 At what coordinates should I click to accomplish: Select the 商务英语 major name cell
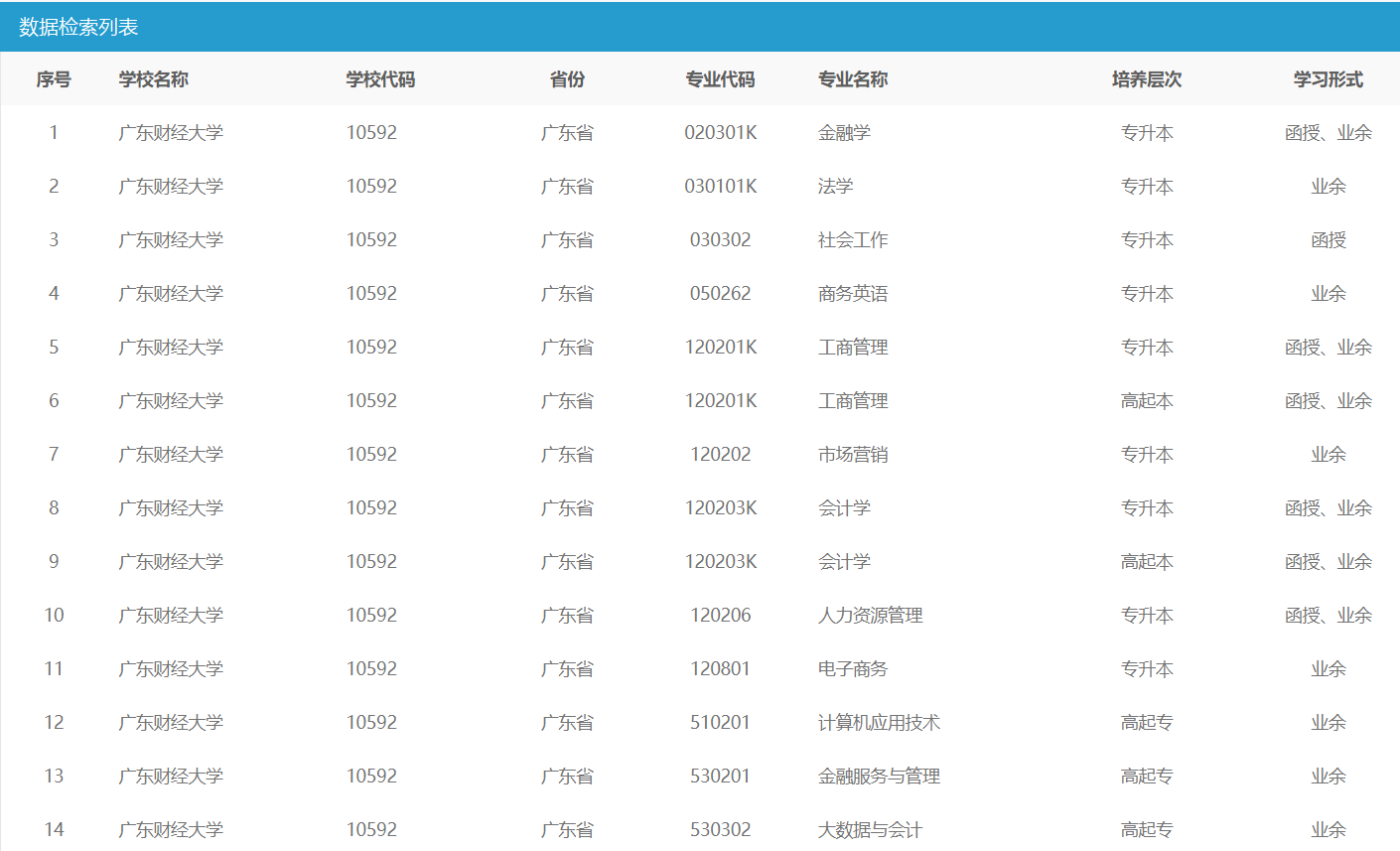click(853, 294)
